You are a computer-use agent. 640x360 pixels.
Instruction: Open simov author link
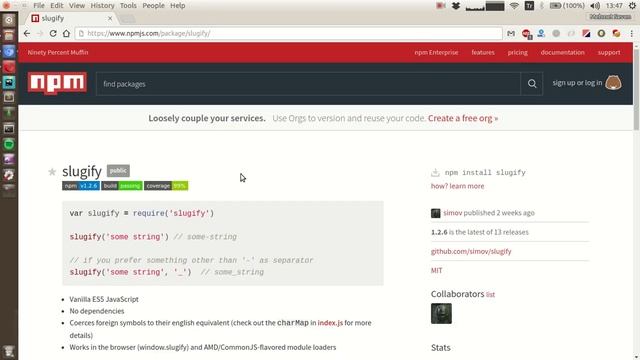(x=453, y=213)
